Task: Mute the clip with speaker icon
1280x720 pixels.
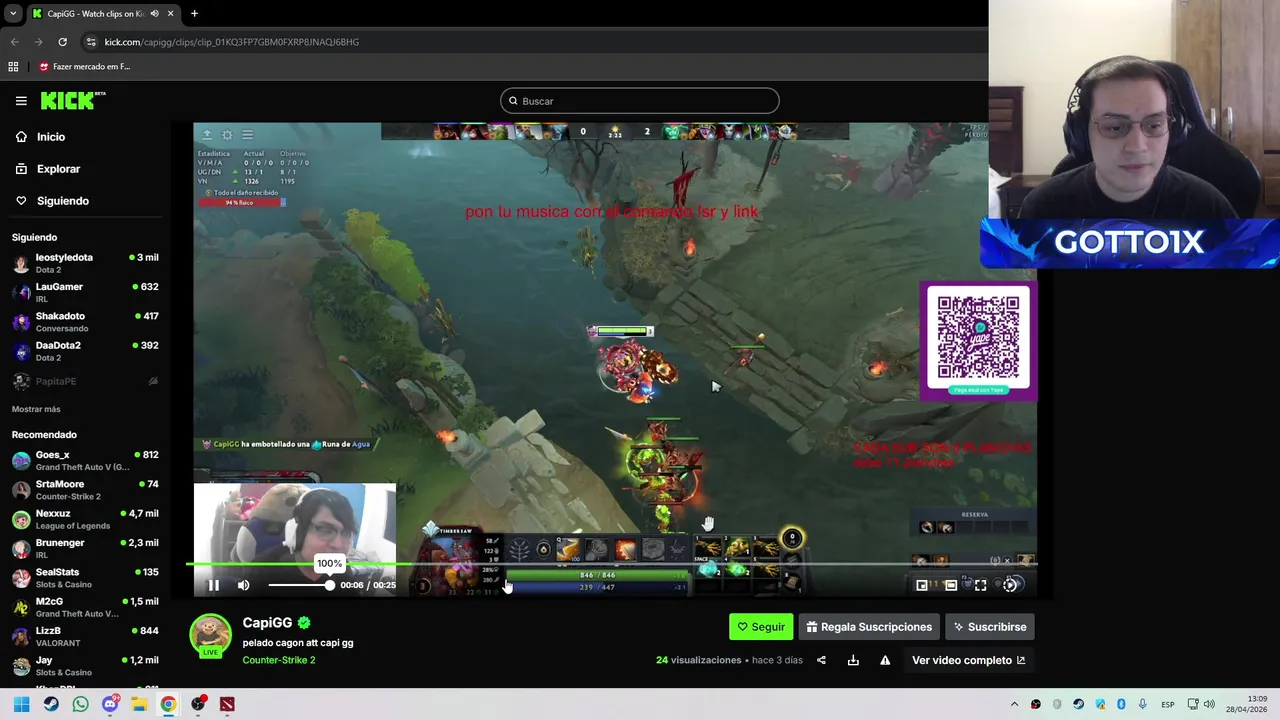Action: (243, 585)
